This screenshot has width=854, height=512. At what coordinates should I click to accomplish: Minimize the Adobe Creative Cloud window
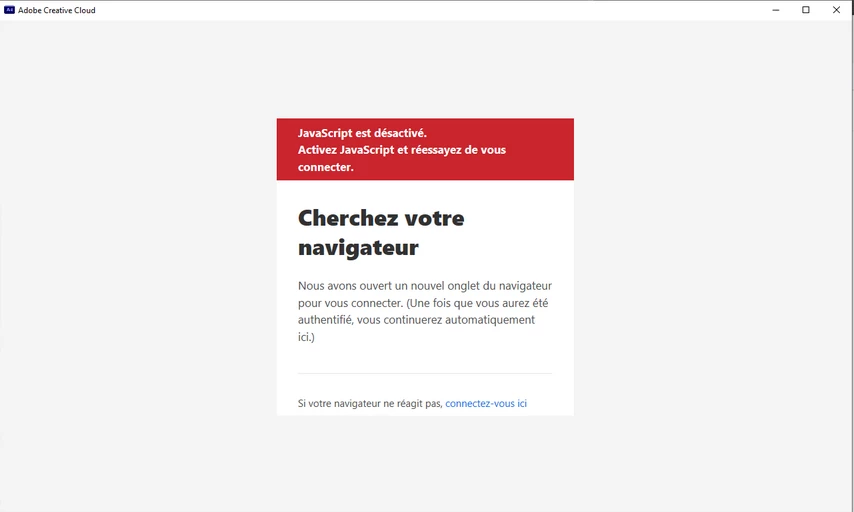tap(776, 10)
